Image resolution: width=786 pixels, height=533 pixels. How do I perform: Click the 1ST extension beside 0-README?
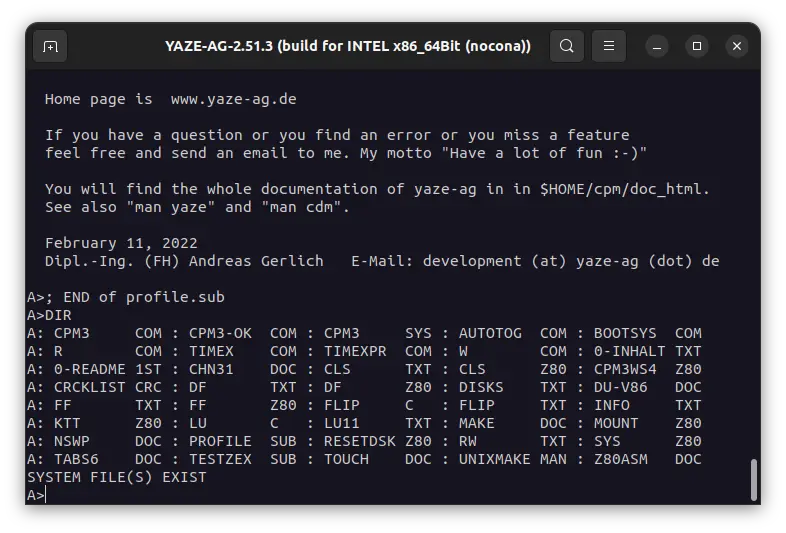(x=148, y=370)
